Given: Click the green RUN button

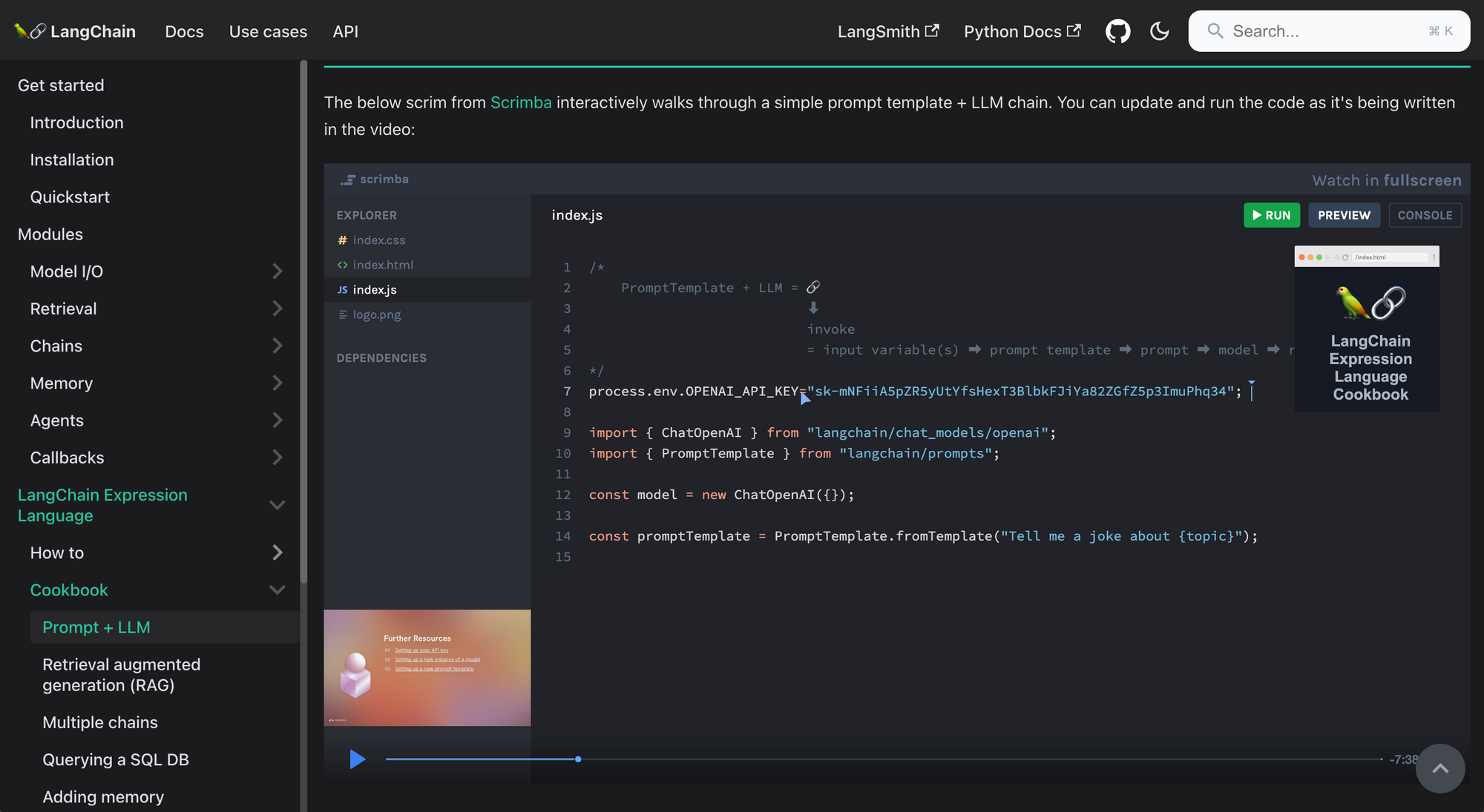Looking at the screenshot, I should click(1271, 215).
